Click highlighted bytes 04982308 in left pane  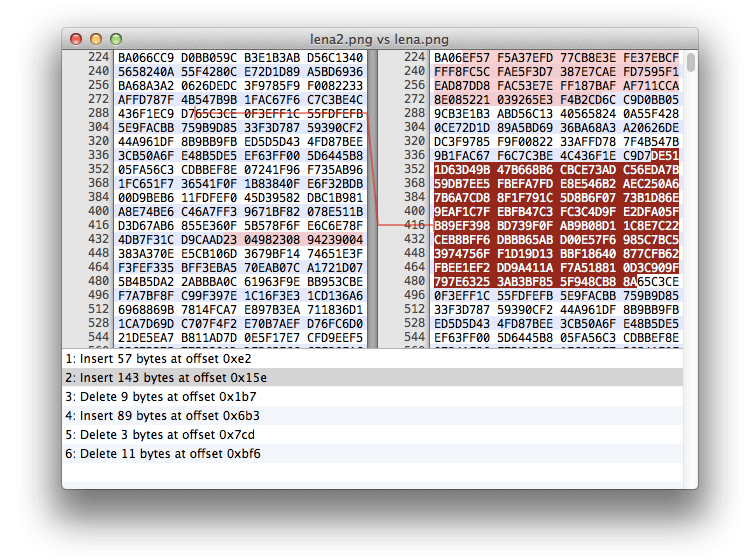point(272,240)
